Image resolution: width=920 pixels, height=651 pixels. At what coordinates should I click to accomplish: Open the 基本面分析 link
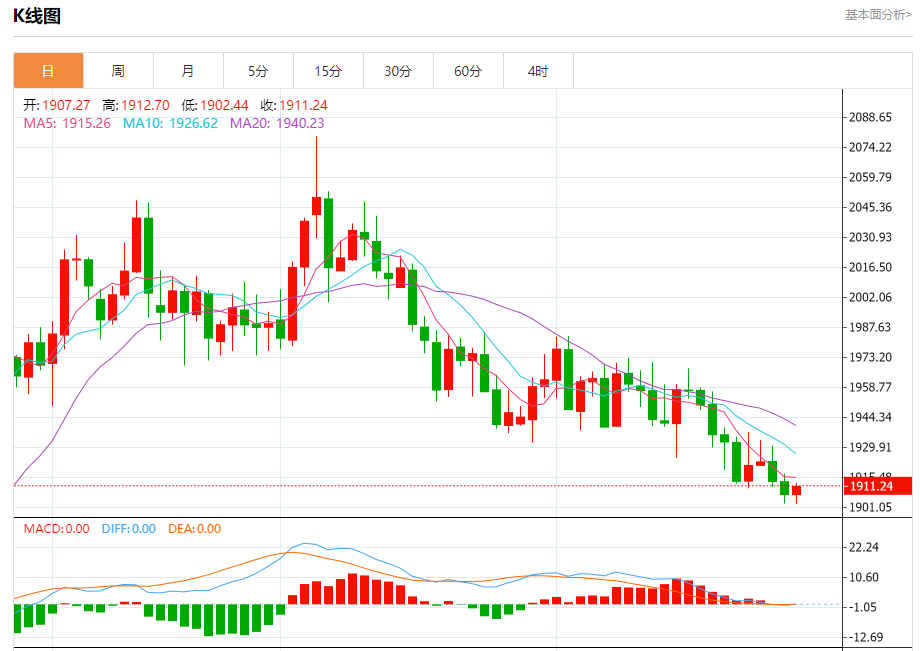[878, 15]
